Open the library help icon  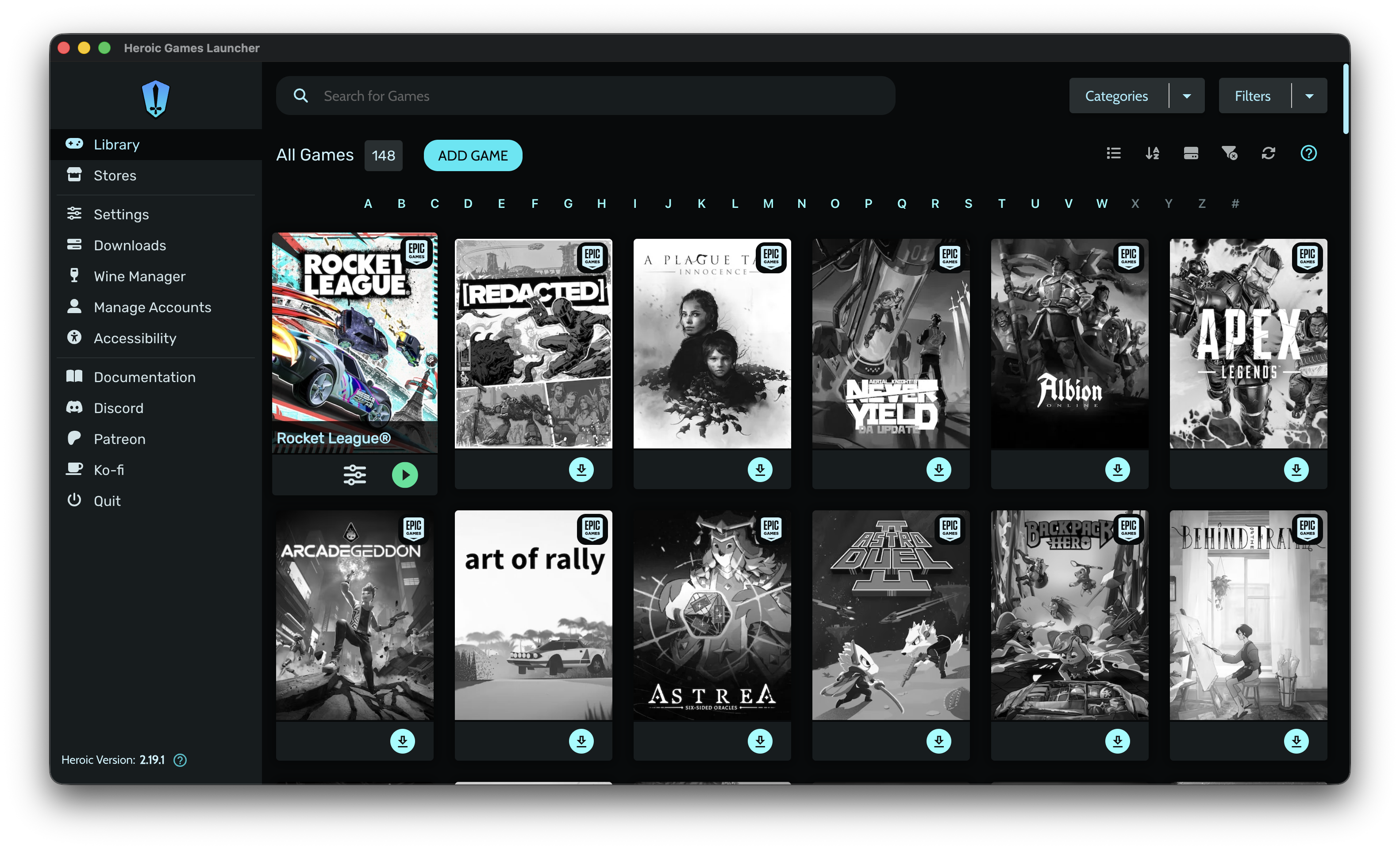coord(1308,153)
